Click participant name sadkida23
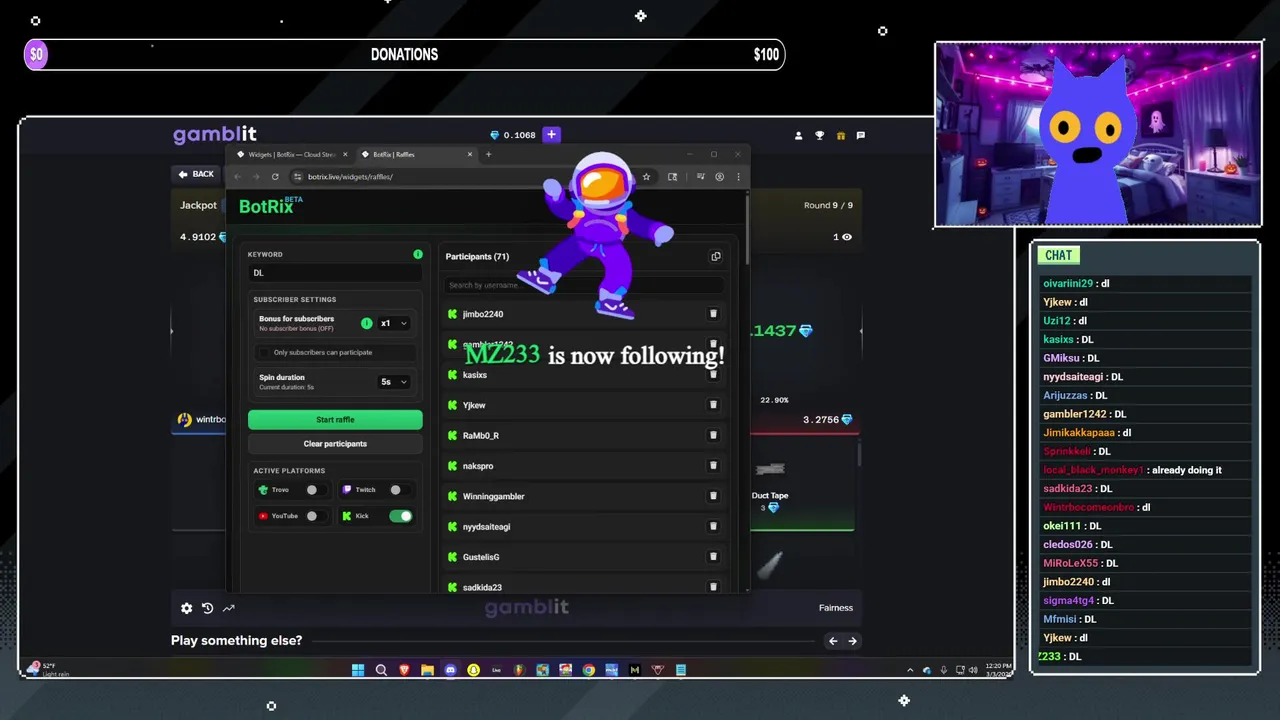 (482, 588)
